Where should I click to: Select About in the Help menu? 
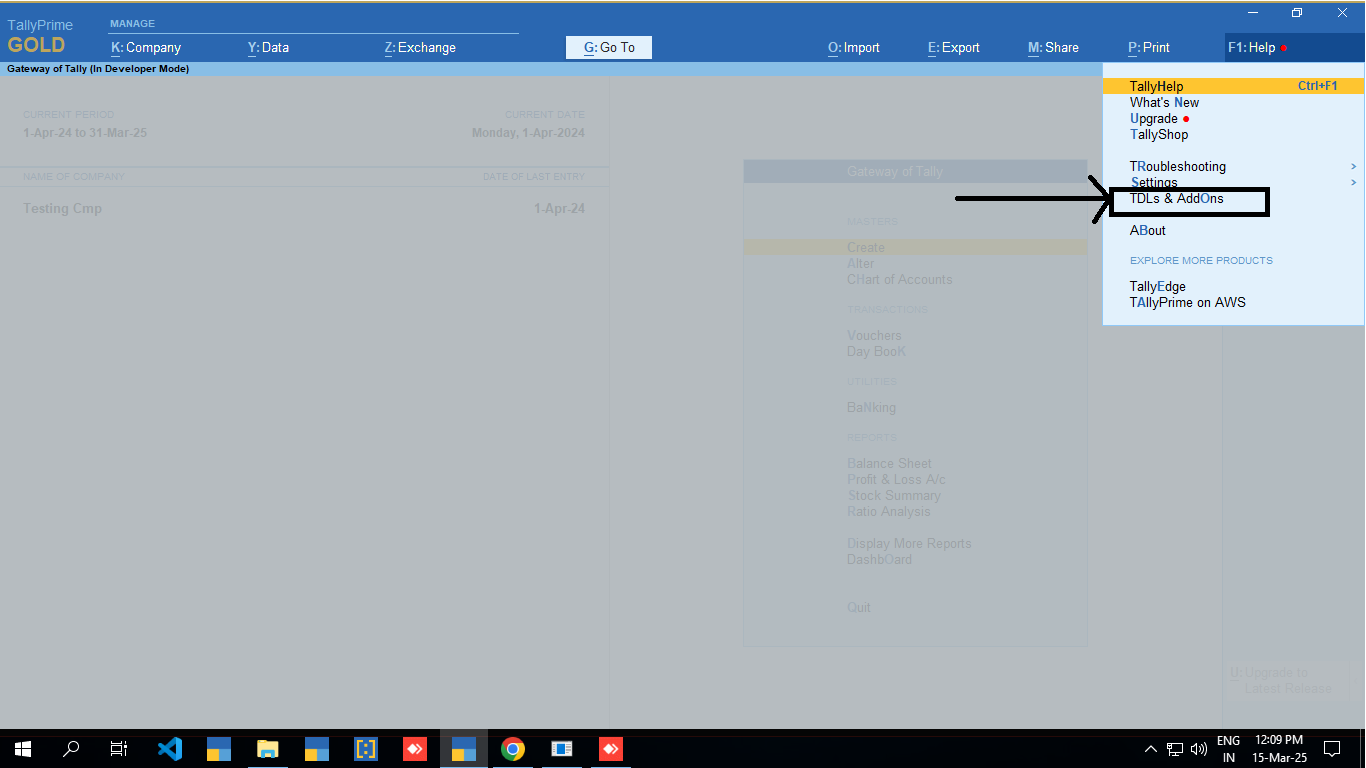tap(1148, 230)
